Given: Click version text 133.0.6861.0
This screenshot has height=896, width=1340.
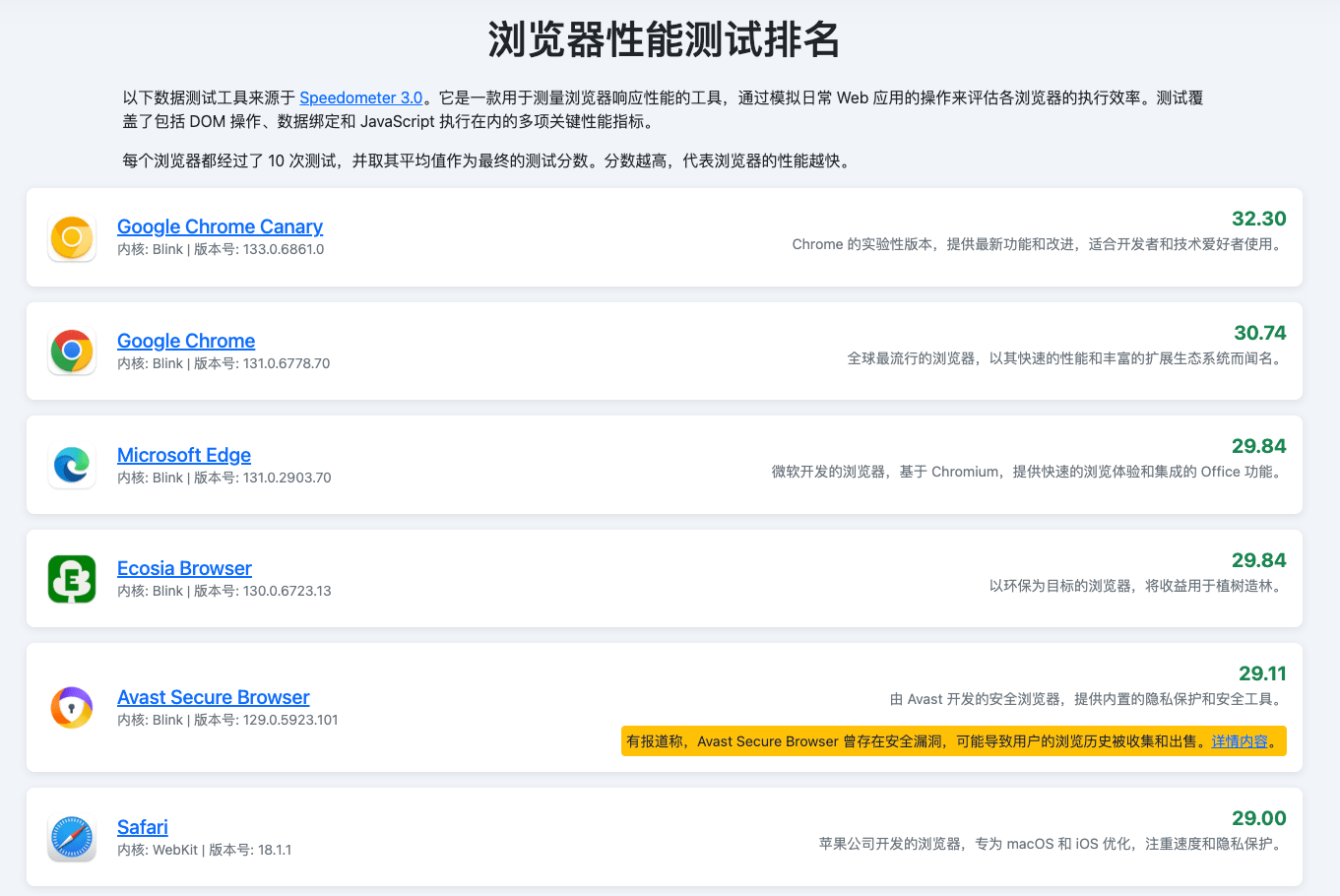Looking at the screenshot, I should [284, 249].
